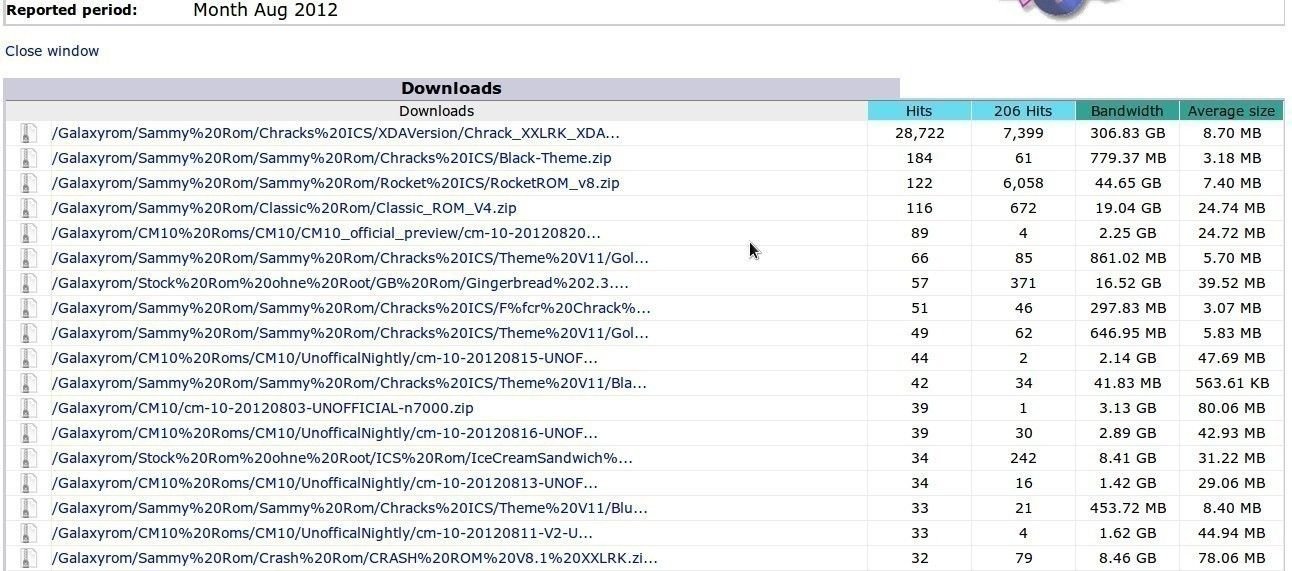Click the 206 Hits column header
The height and width of the screenshot is (571, 1292).
click(1023, 111)
